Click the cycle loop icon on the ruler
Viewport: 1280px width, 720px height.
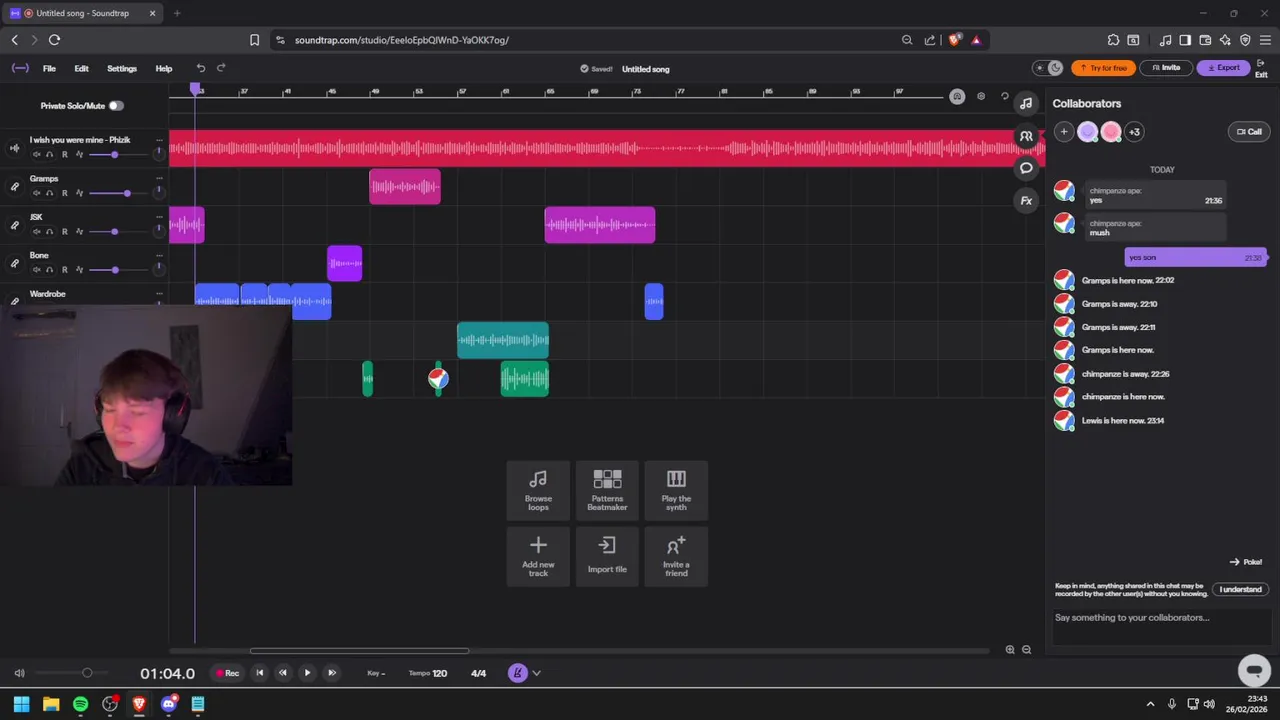(1005, 97)
